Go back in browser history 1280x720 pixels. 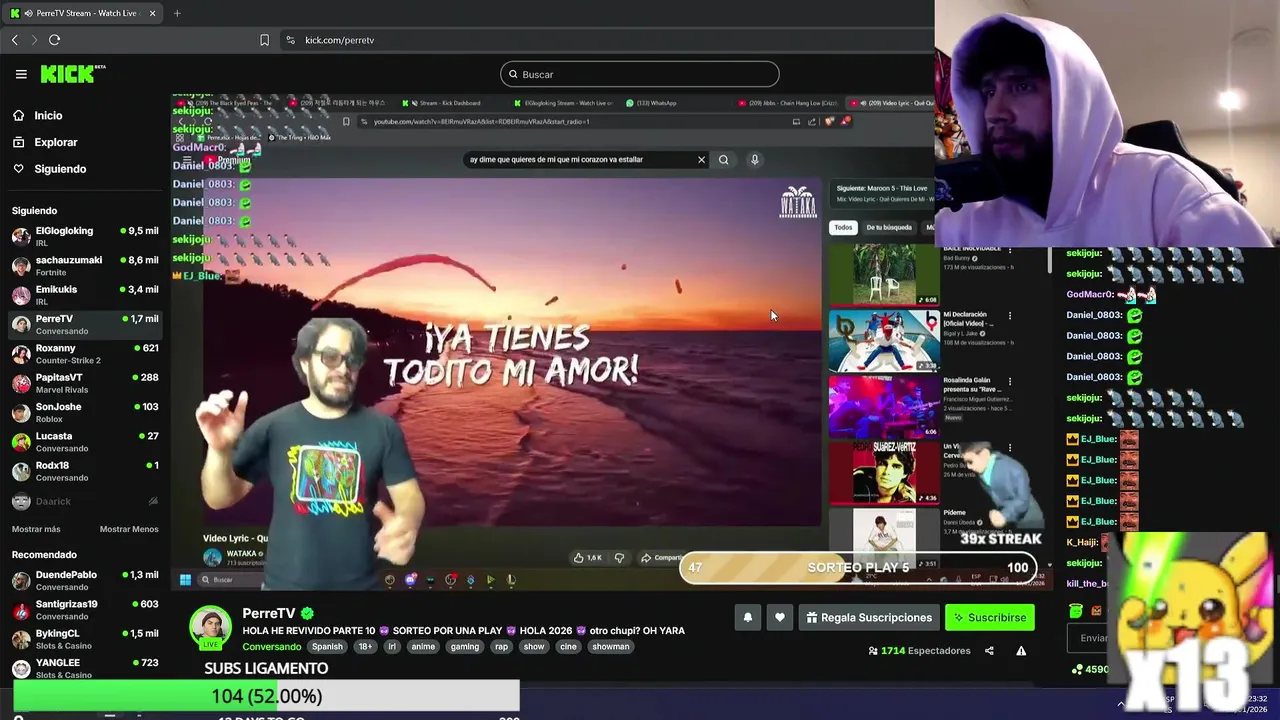coord(15,40)
